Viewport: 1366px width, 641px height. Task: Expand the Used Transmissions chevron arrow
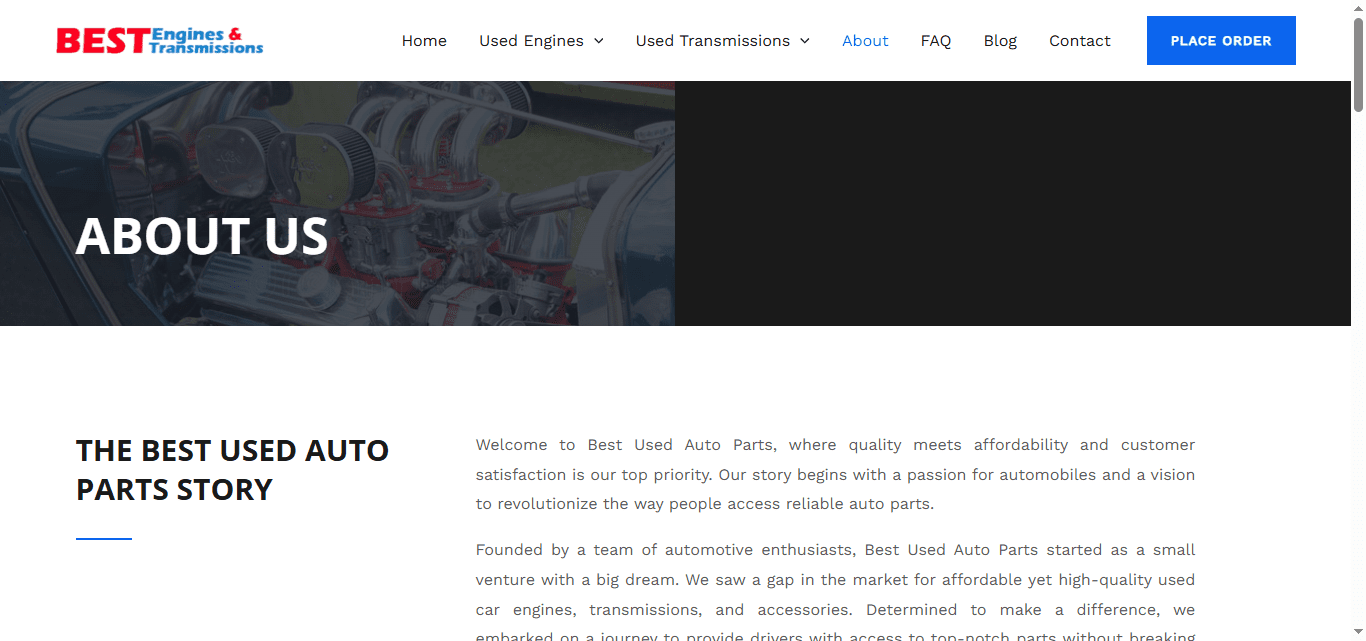tap(805, 41)
